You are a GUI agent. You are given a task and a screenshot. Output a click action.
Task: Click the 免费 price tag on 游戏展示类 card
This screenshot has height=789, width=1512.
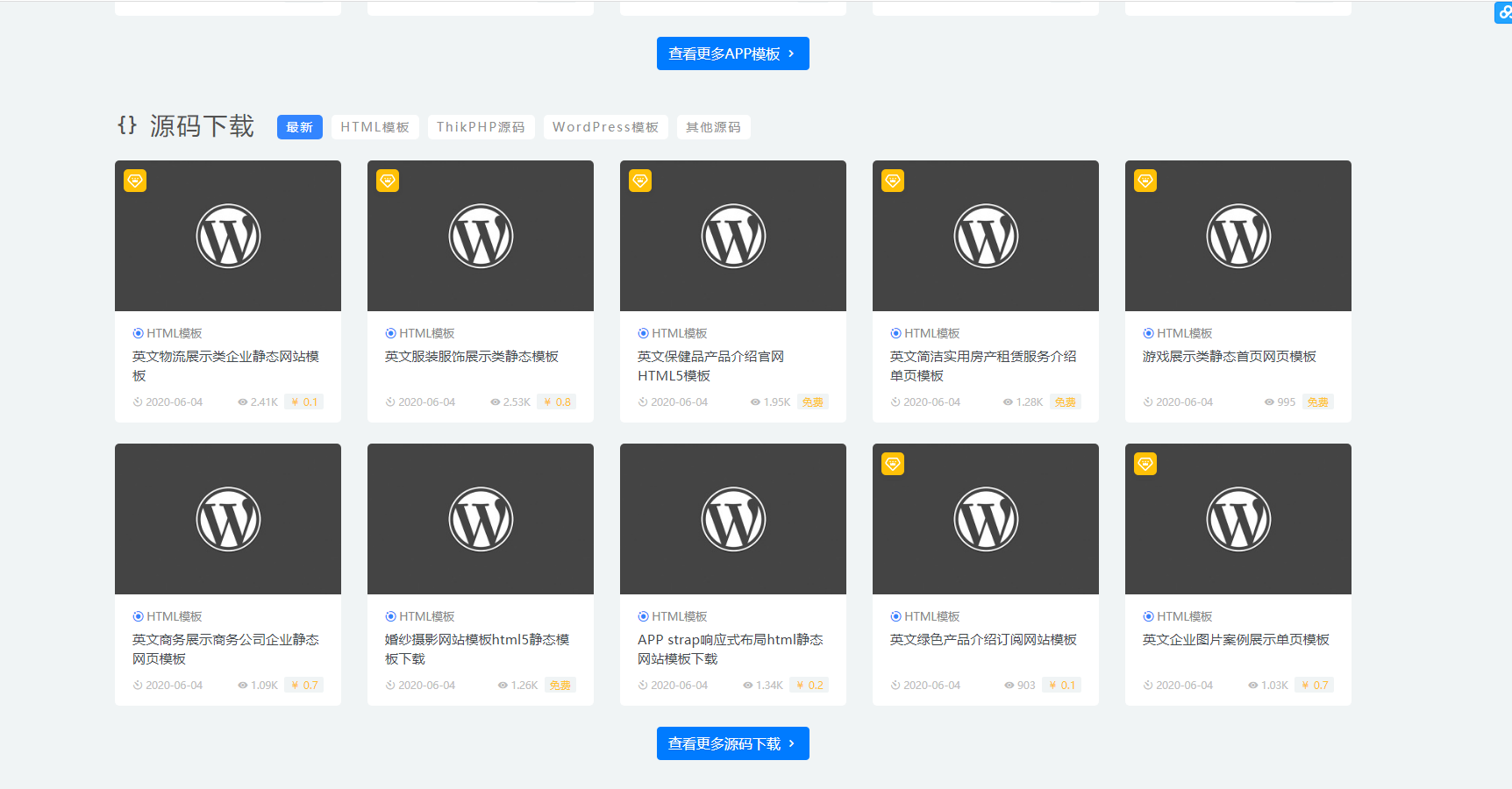1317,402
